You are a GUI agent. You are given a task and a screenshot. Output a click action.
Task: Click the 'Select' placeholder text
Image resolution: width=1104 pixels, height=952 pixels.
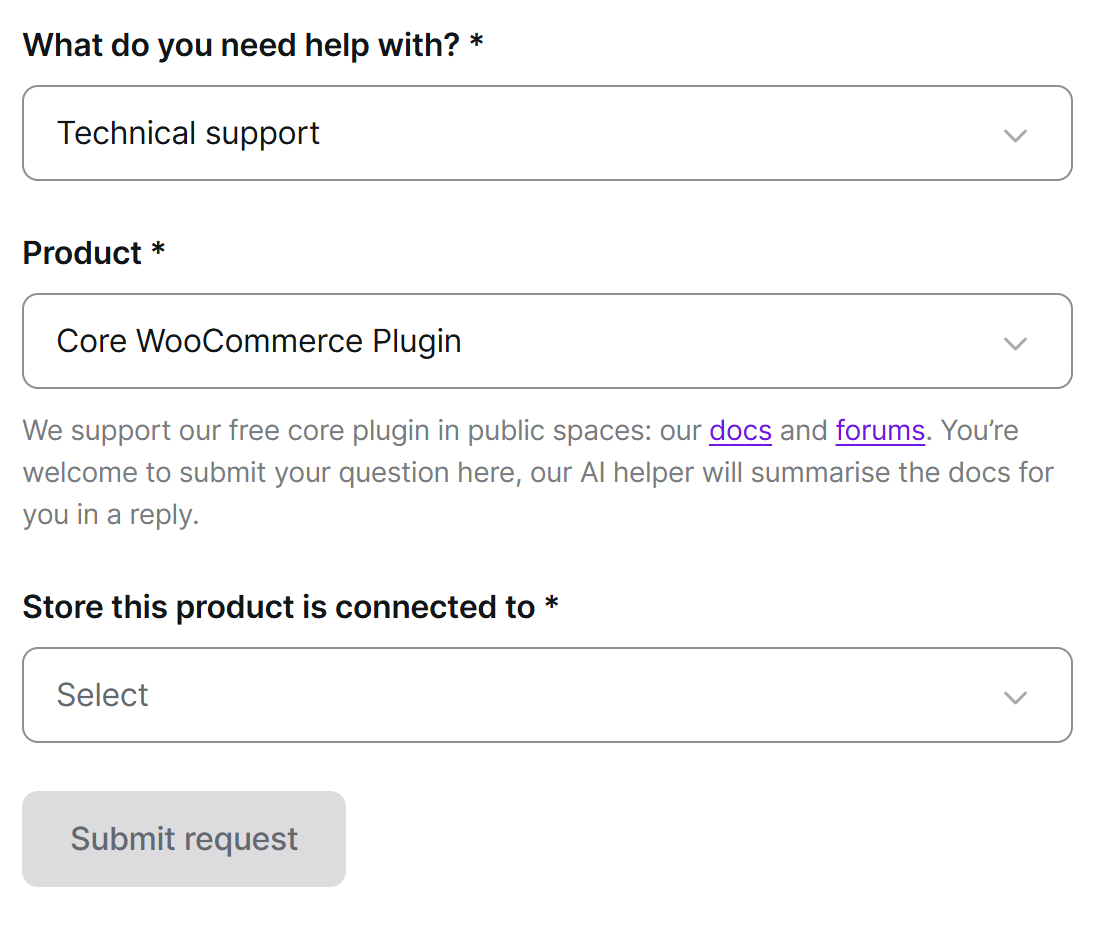103,695
